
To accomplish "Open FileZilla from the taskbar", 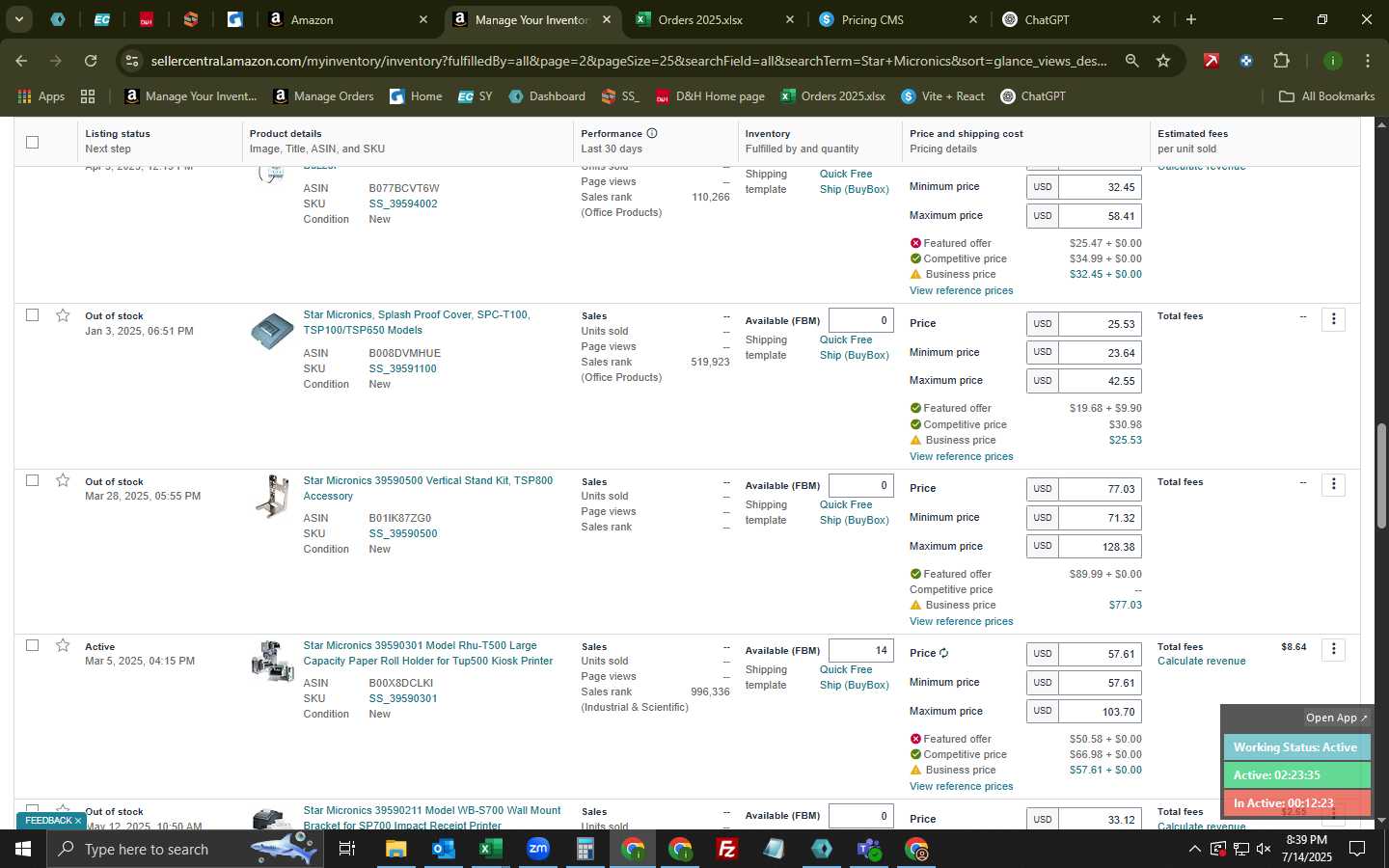I will pyautogui.click(x=727, y=849).
